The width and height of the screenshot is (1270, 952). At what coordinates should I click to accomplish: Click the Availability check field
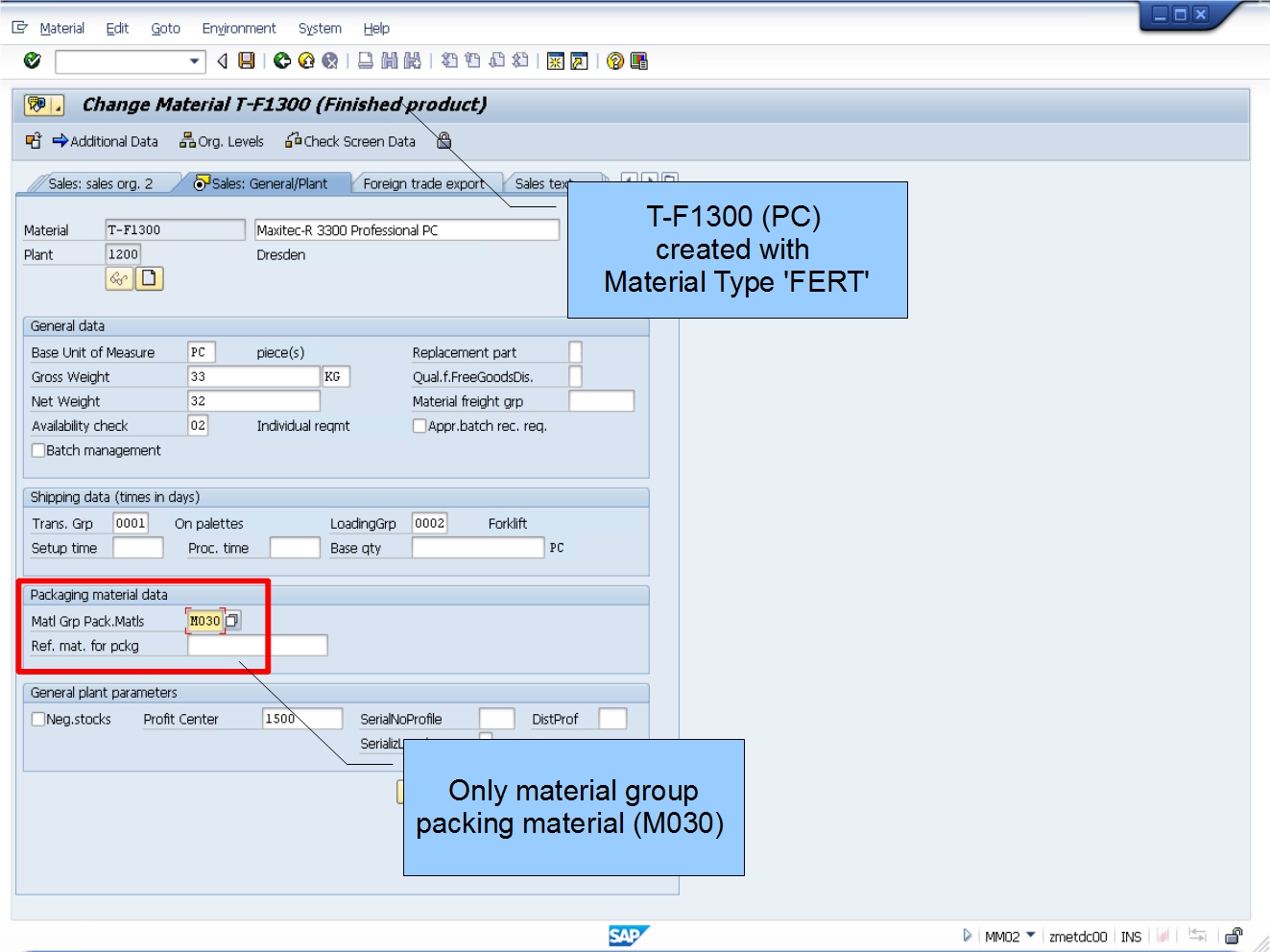(198, 425)
